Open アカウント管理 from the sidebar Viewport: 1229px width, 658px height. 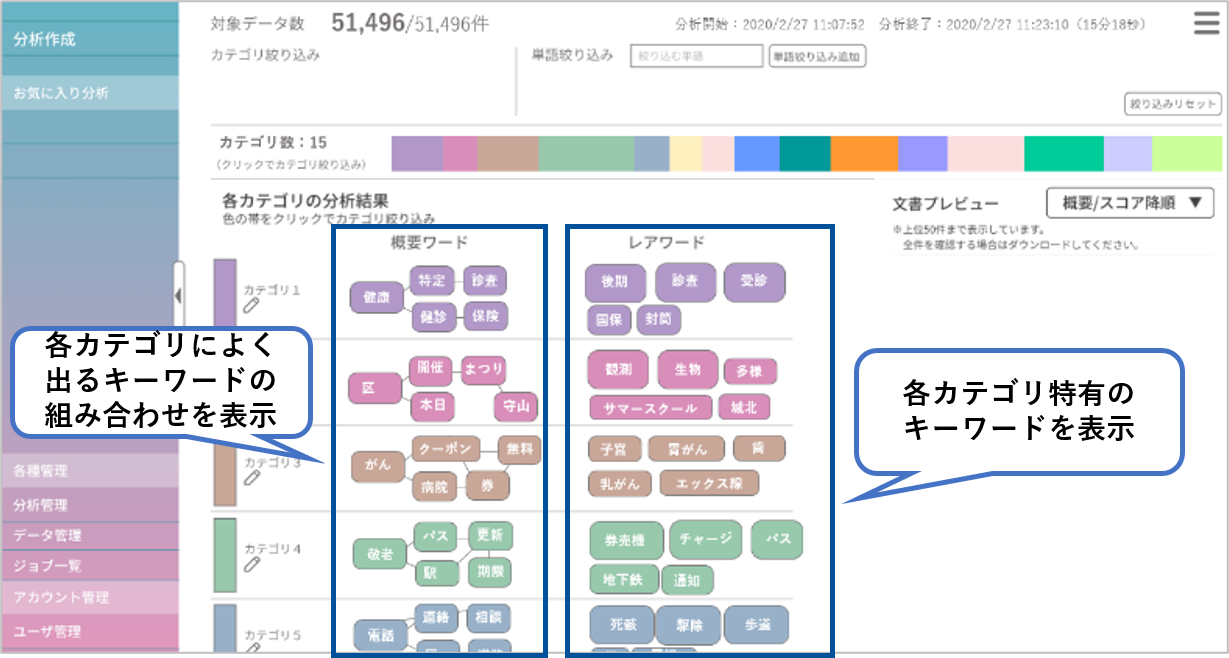pos(90,597)
